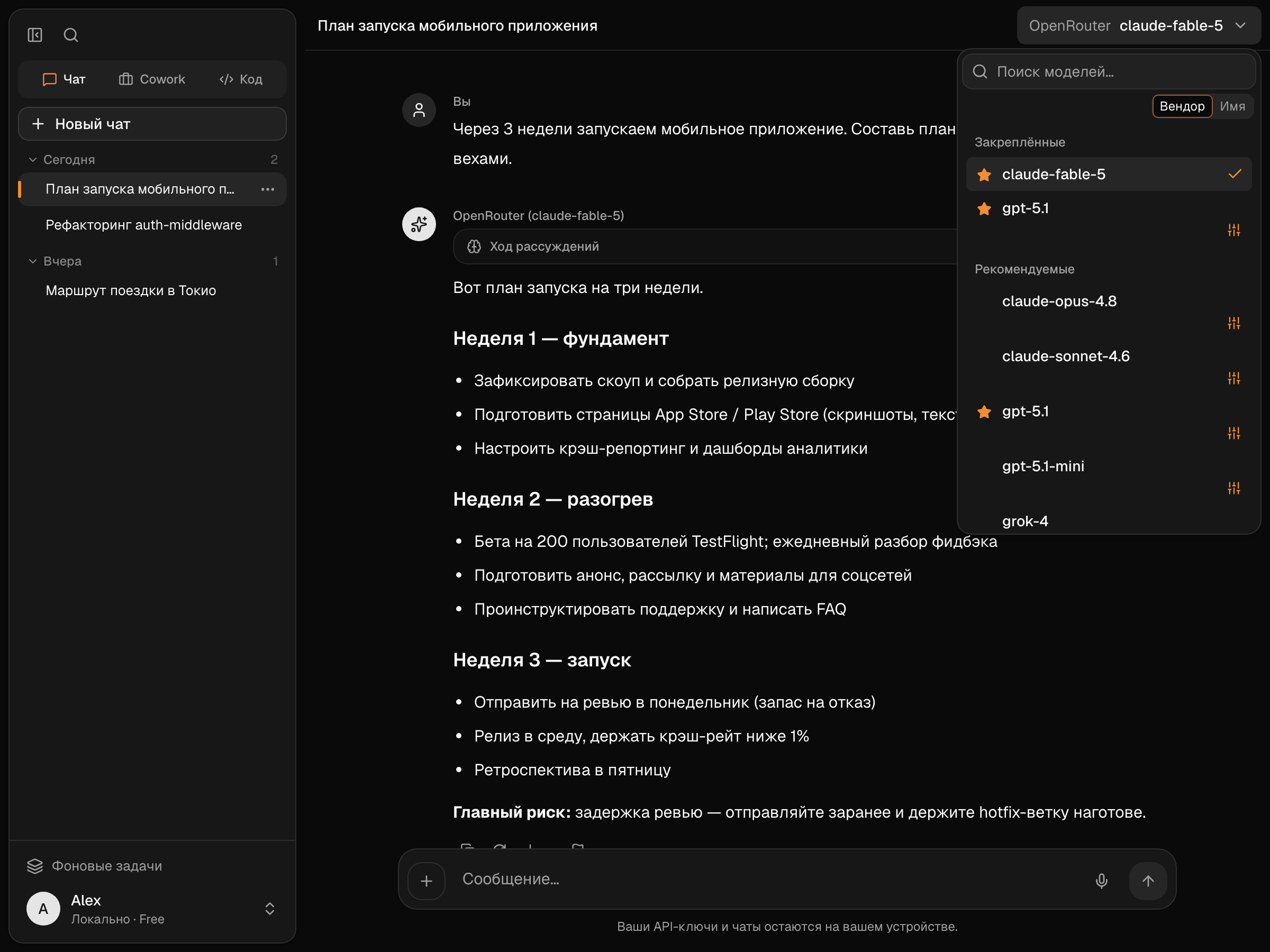Click the send arrow button
Screen dimensions: 1270x952
pyautogui.click(x=1148, y=881)
